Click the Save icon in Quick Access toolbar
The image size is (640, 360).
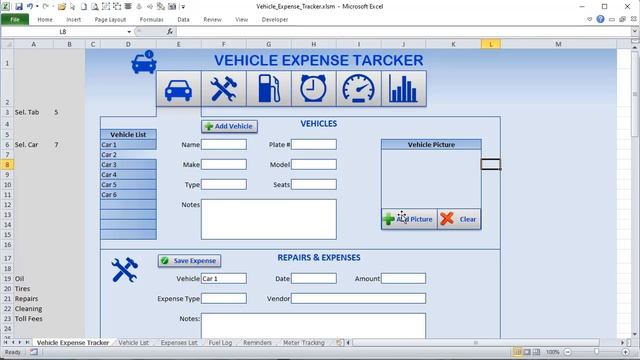coord(19,7)
